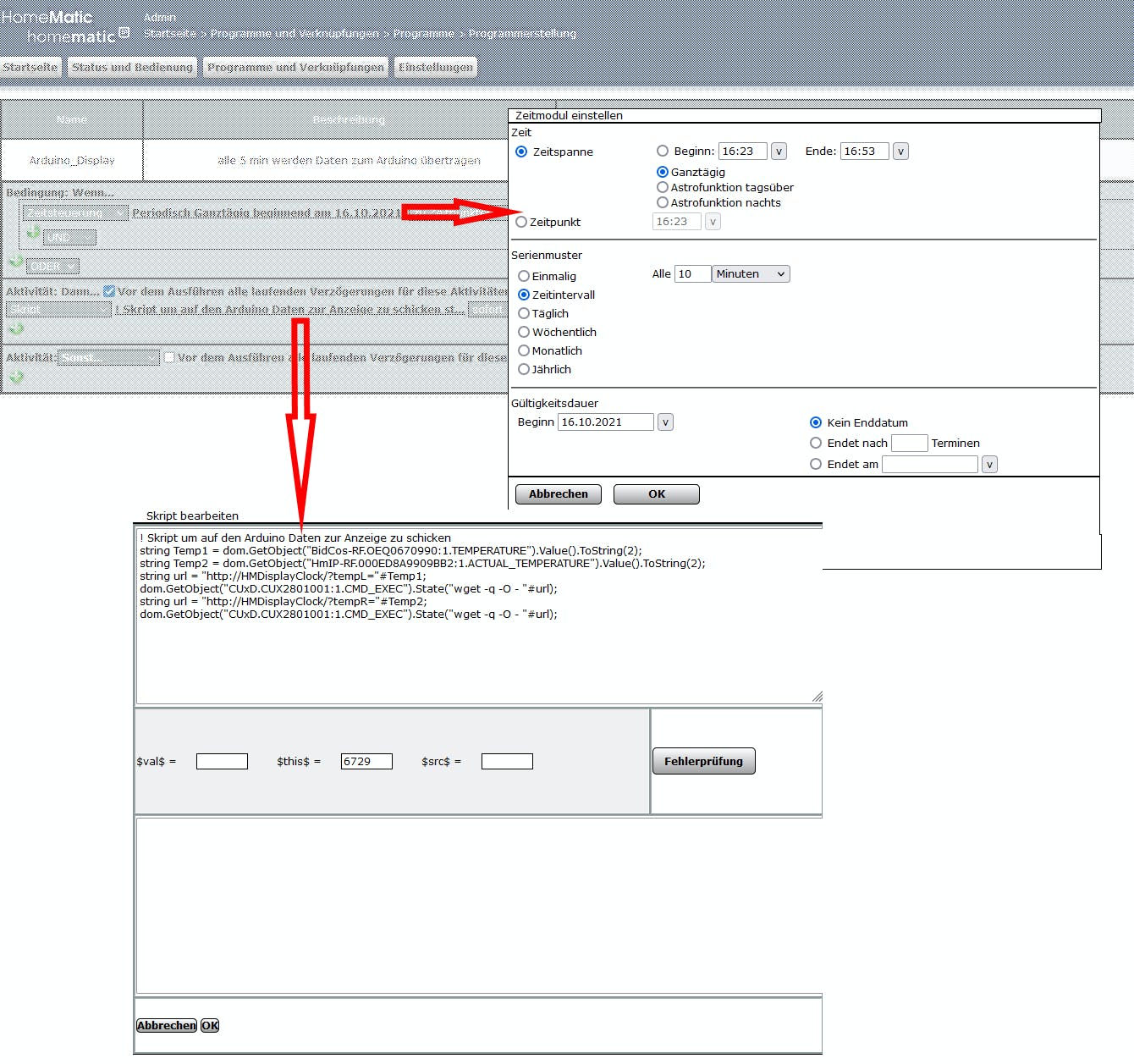Viewport: 1134px width, 1064px height.
Task: Focus the Beginn time field 16:23
Action: click(x=743, y=152)
